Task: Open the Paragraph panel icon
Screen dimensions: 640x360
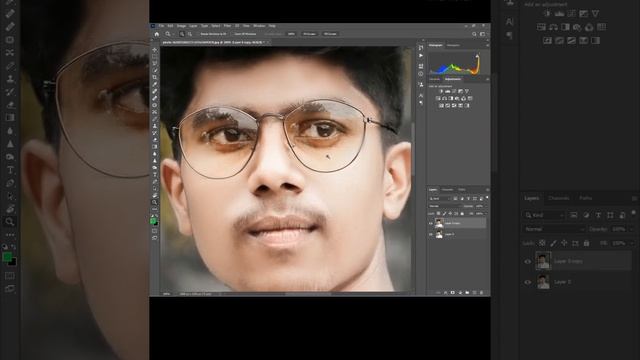Action: tap(421, 103)
